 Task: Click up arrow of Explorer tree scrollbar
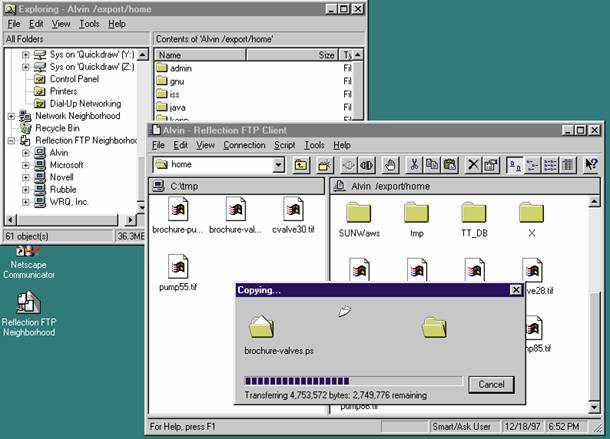point(143,54)
